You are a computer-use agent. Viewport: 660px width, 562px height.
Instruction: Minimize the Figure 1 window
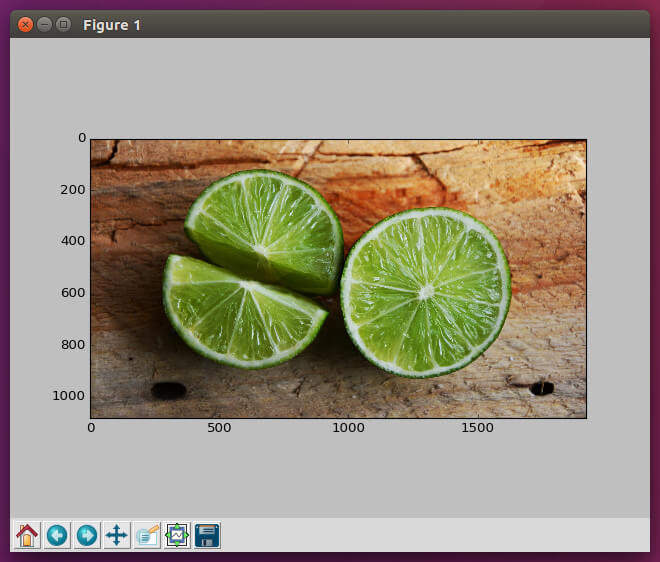[44, 24]
